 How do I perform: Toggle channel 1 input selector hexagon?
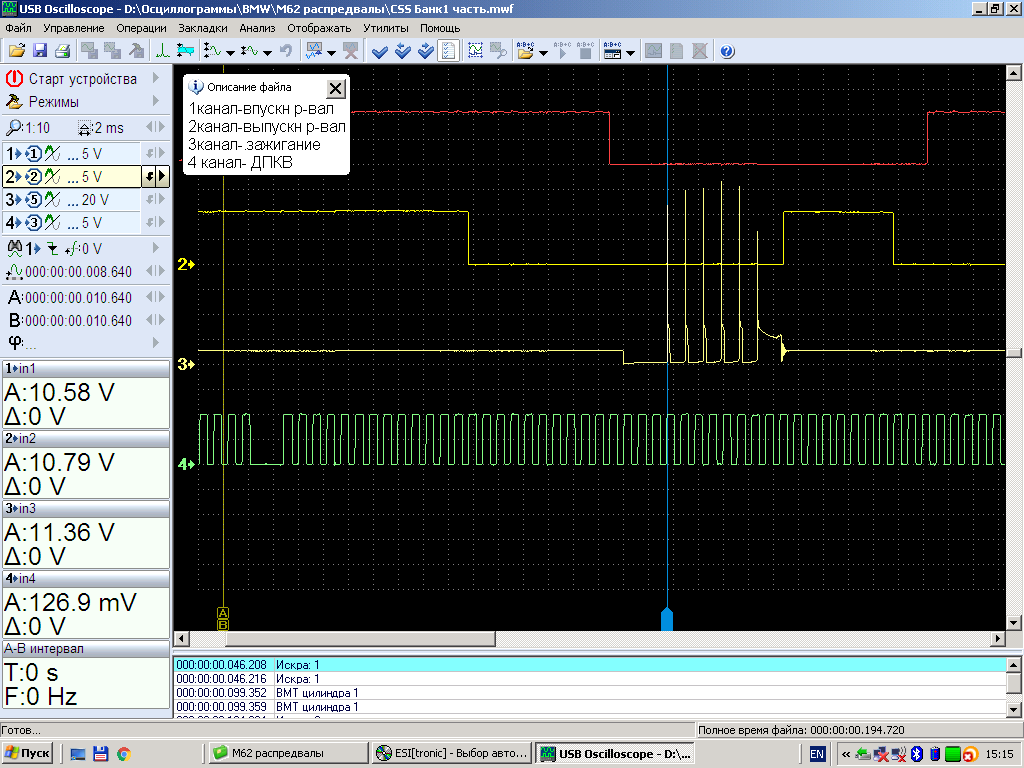click(33, 154)
